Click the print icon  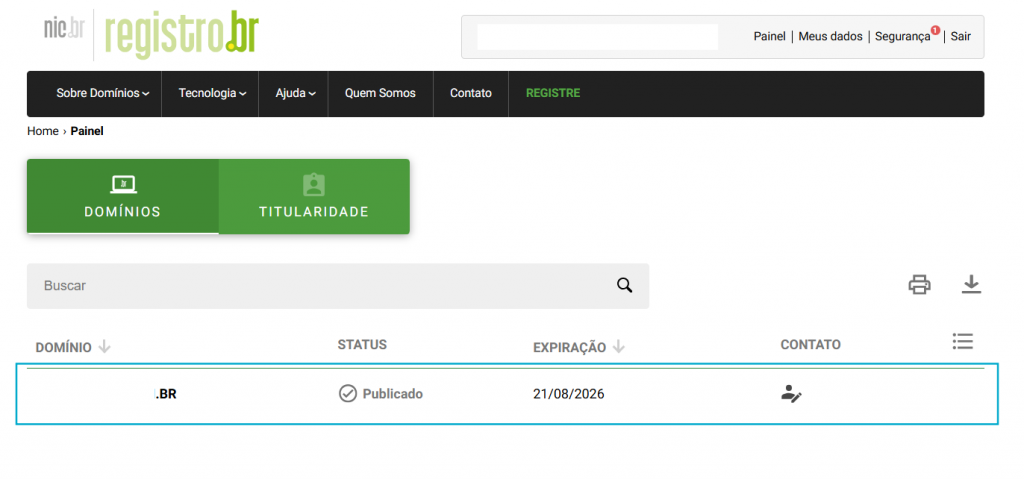919,285
